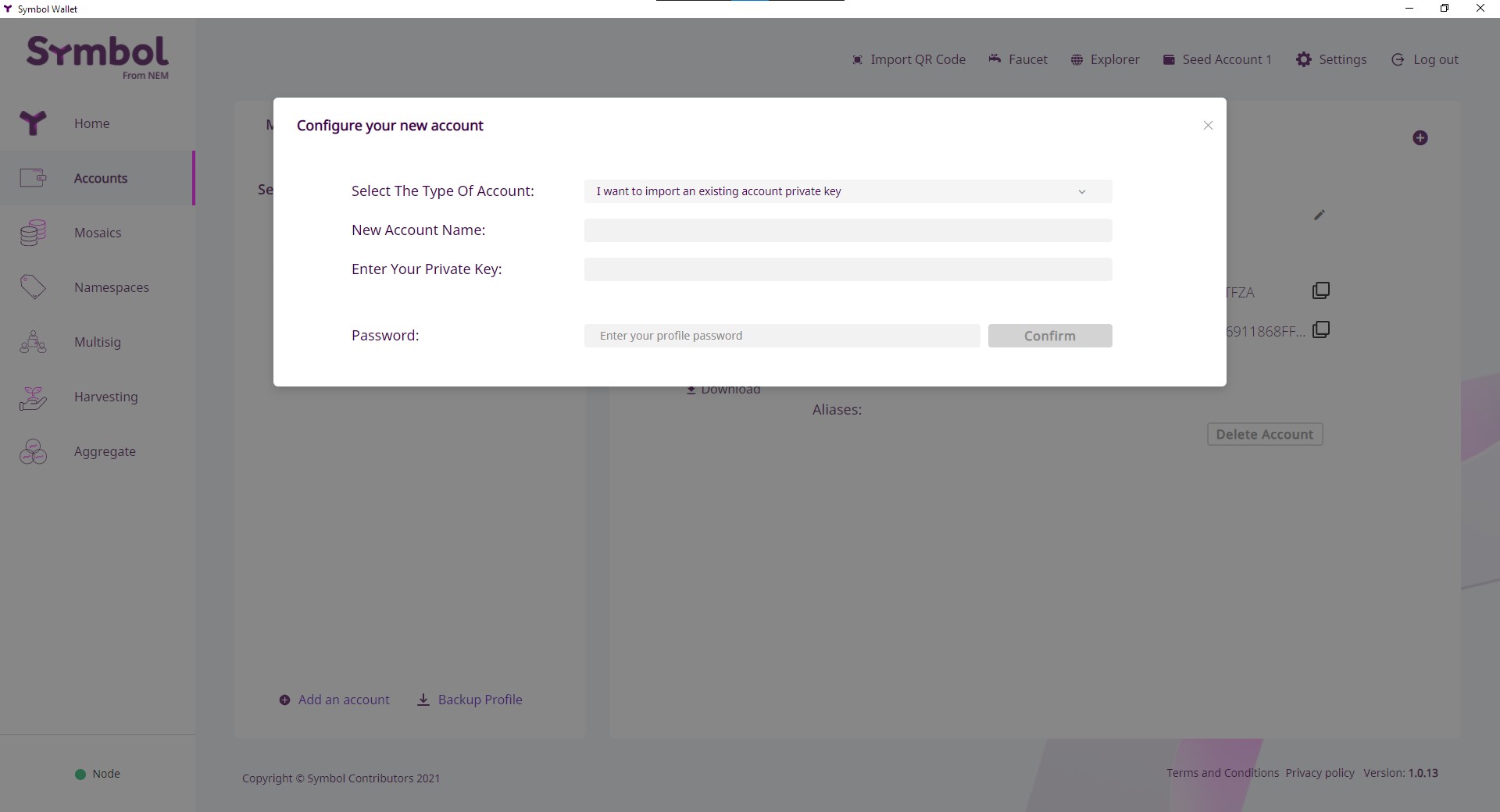This screenshot has width=1500, height=812.
Task: Open the Home page icon
Action: pos(33,123)
